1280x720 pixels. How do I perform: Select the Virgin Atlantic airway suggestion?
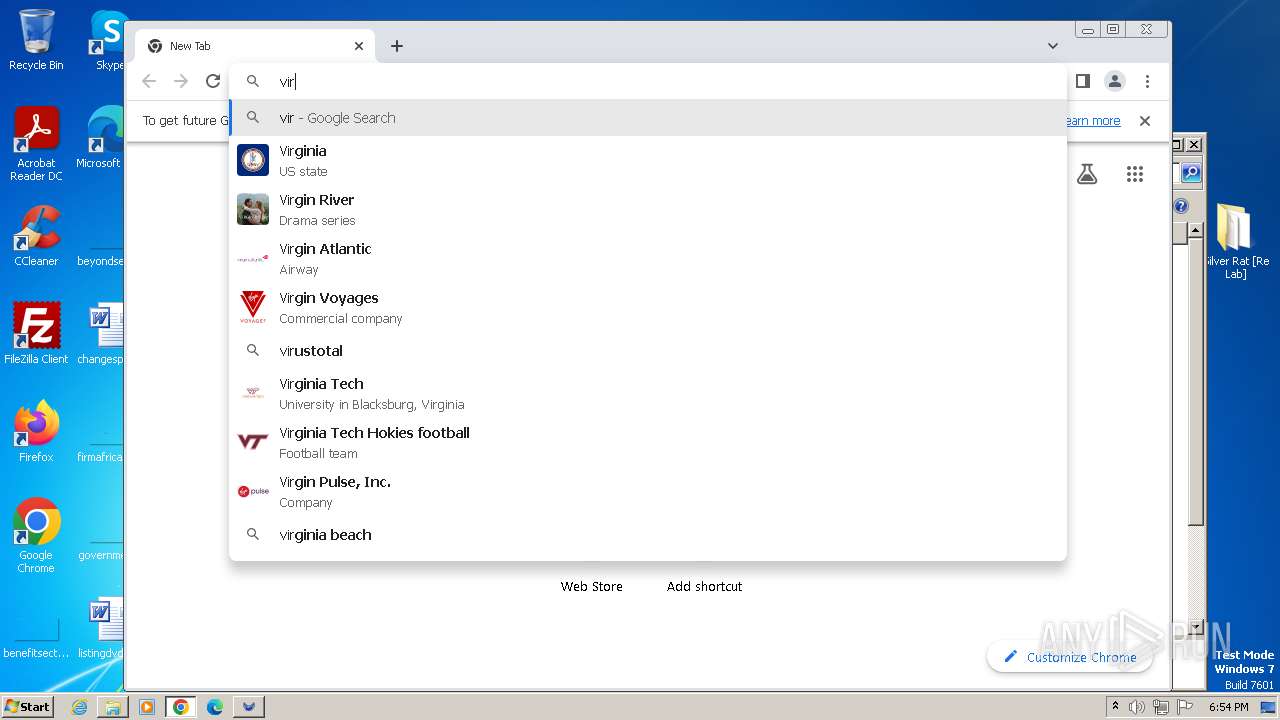point(648,258)
